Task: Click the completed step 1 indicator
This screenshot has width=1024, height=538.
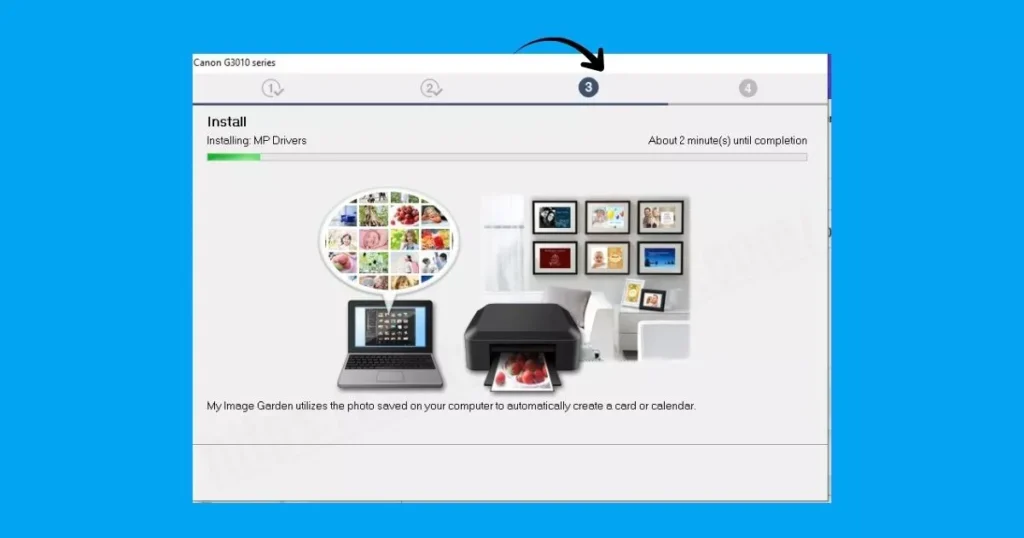Action: [x=272, y=88]
